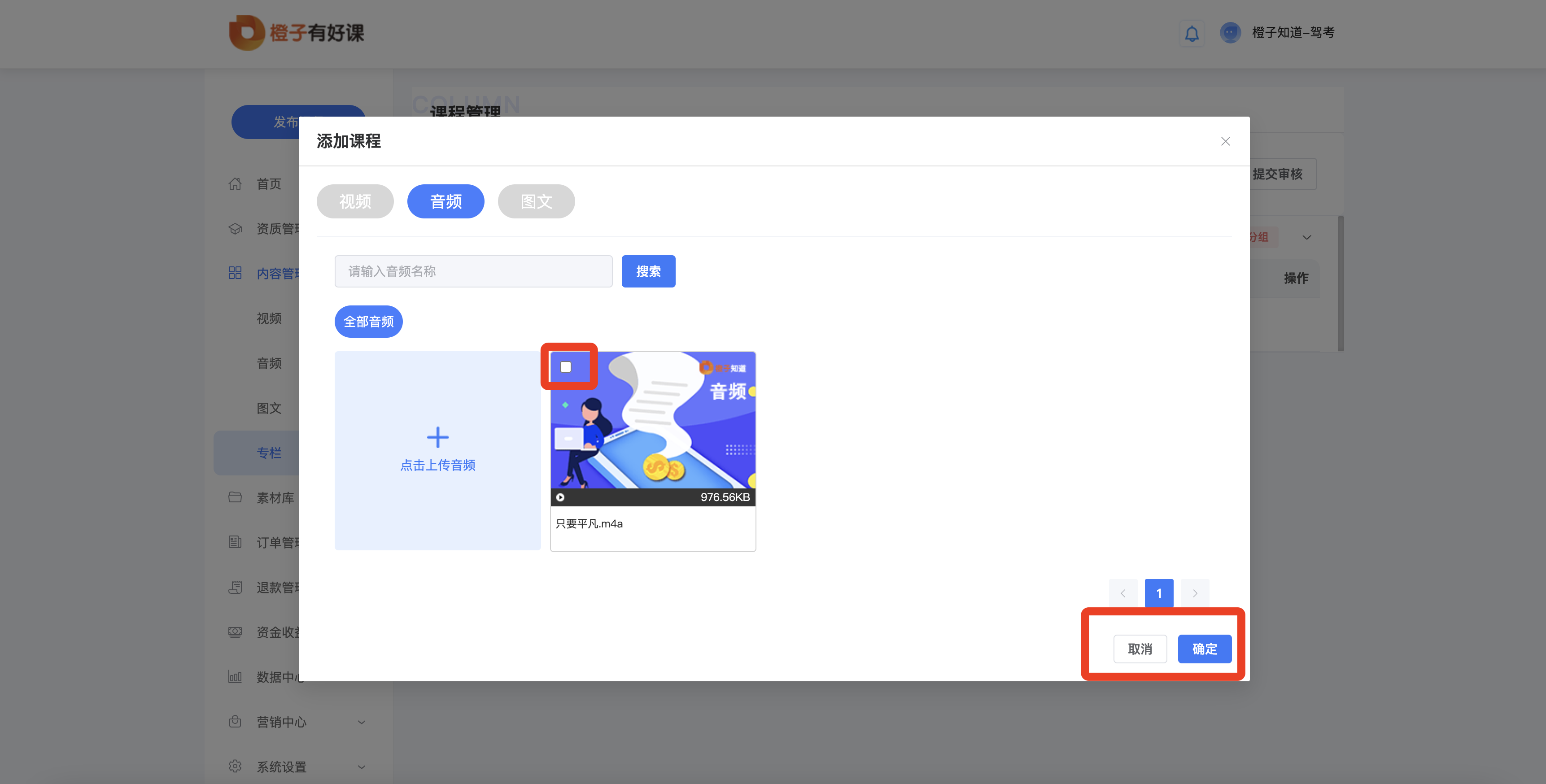This screenshot has width=1546, height=784.
Task: Click the 系统设置 gear icon
Action: click(x=235, y=766)
